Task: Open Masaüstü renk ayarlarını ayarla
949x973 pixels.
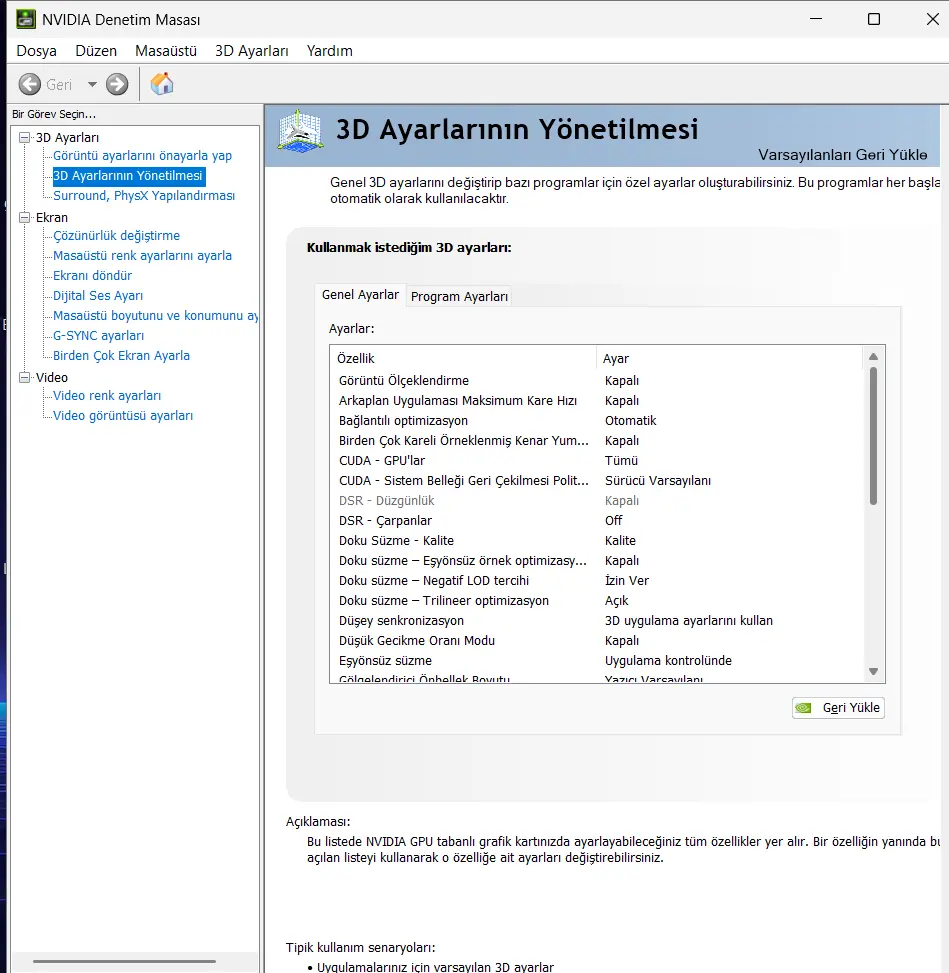Action: [142, 256]
